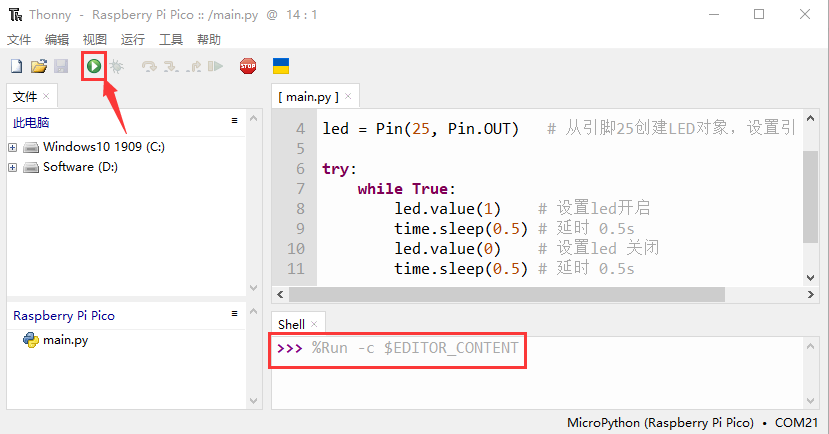Click the editor's horizontal scrollbar thumb
The height and width of the screenshot is (434, 829).
(x=507, y=294)
